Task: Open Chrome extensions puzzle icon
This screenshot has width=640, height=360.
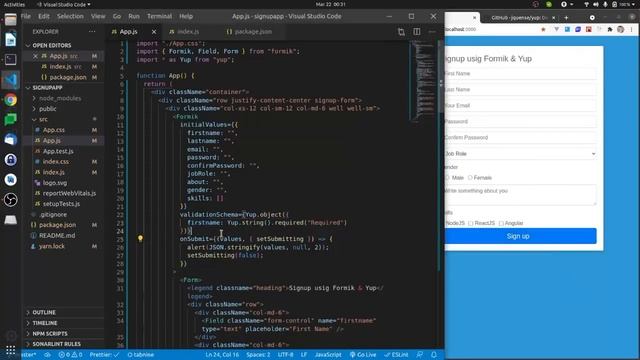Action: click(610, 29)
